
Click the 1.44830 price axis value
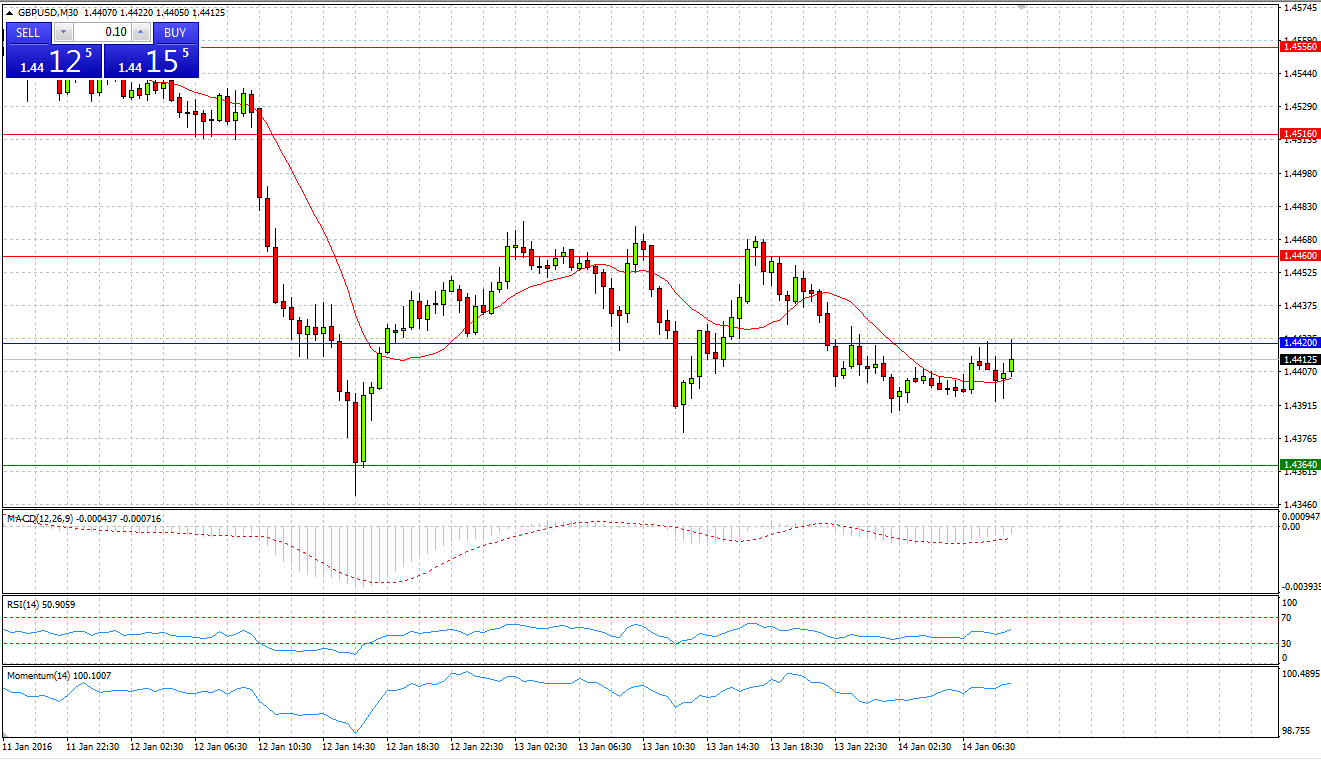[x=1299, y=206]
